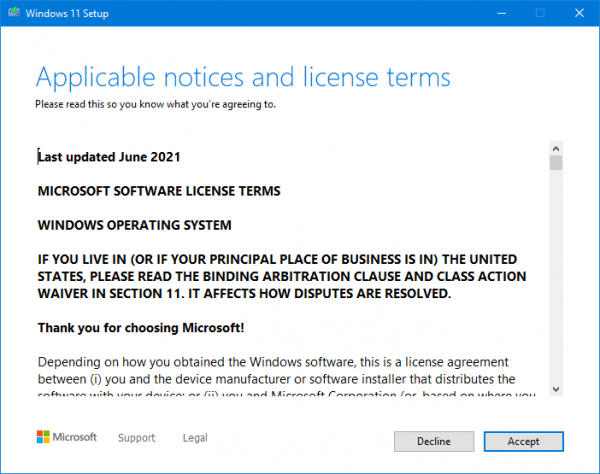Click the 'Depending on how you obtained' paragraph
Image resolution: width=600 pixels, height=474 pixels.
pyautogui.click(x=286, y=377)
